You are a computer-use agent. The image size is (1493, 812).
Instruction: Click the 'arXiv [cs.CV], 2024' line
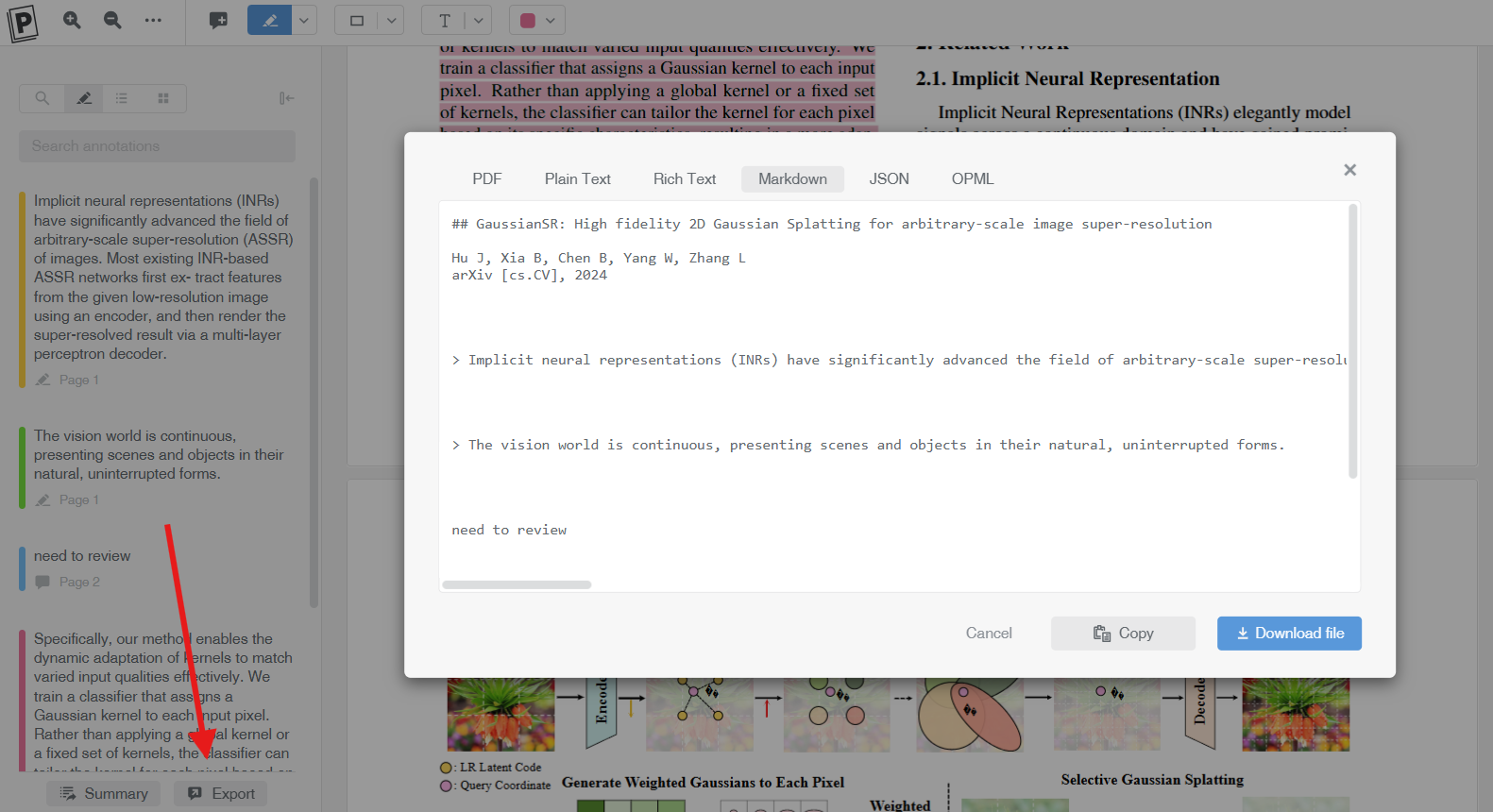530,276
